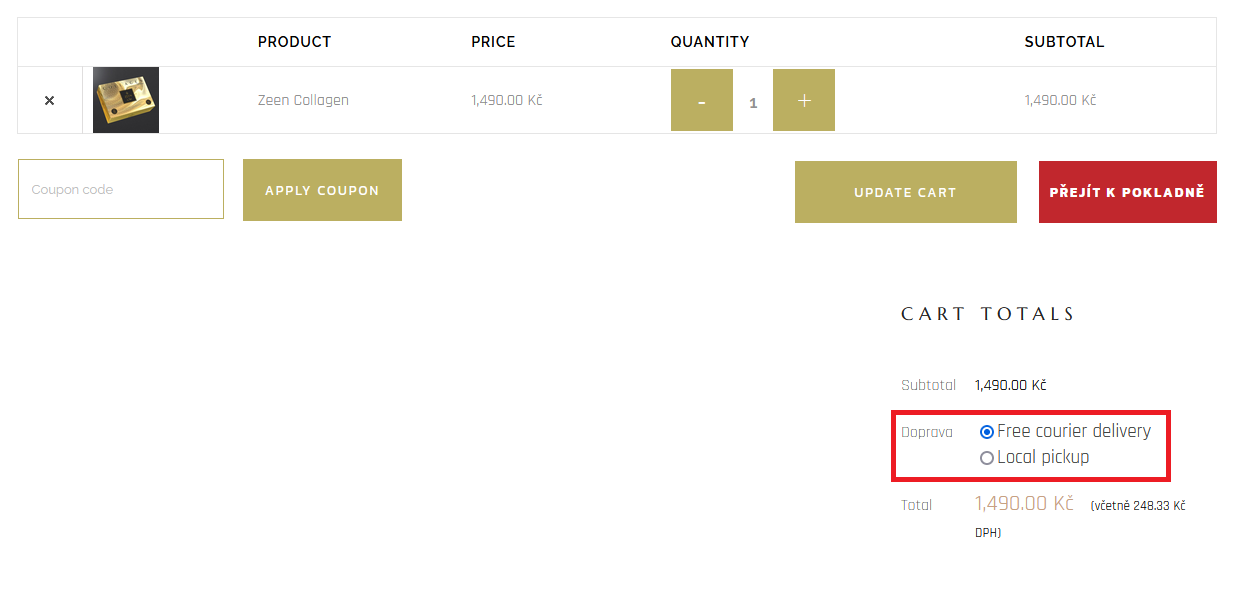Viewport: 1252px width, 598px height.
Task: Click the CART TOTALS heading
Action: click(x=988, y=314)
